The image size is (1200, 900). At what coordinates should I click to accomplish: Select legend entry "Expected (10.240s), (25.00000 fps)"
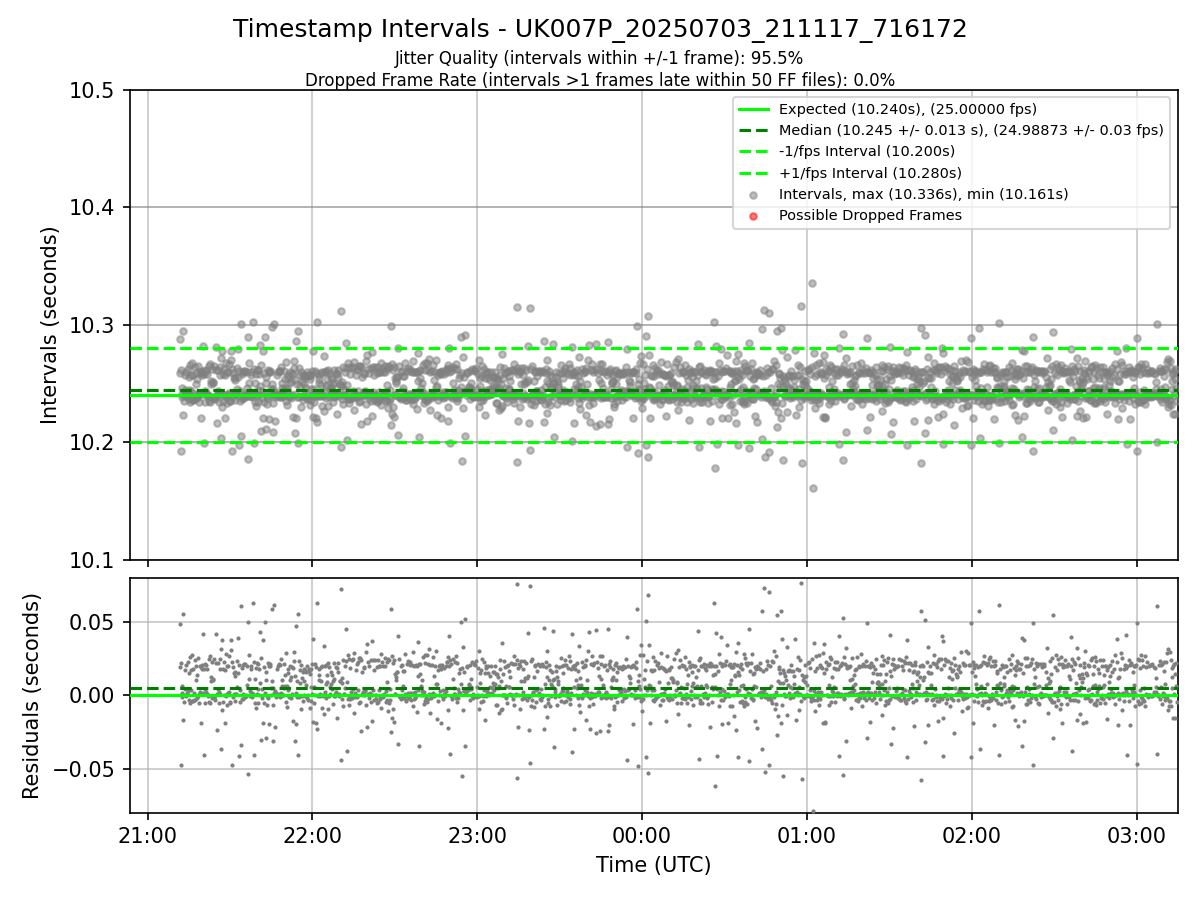point(908,109)
